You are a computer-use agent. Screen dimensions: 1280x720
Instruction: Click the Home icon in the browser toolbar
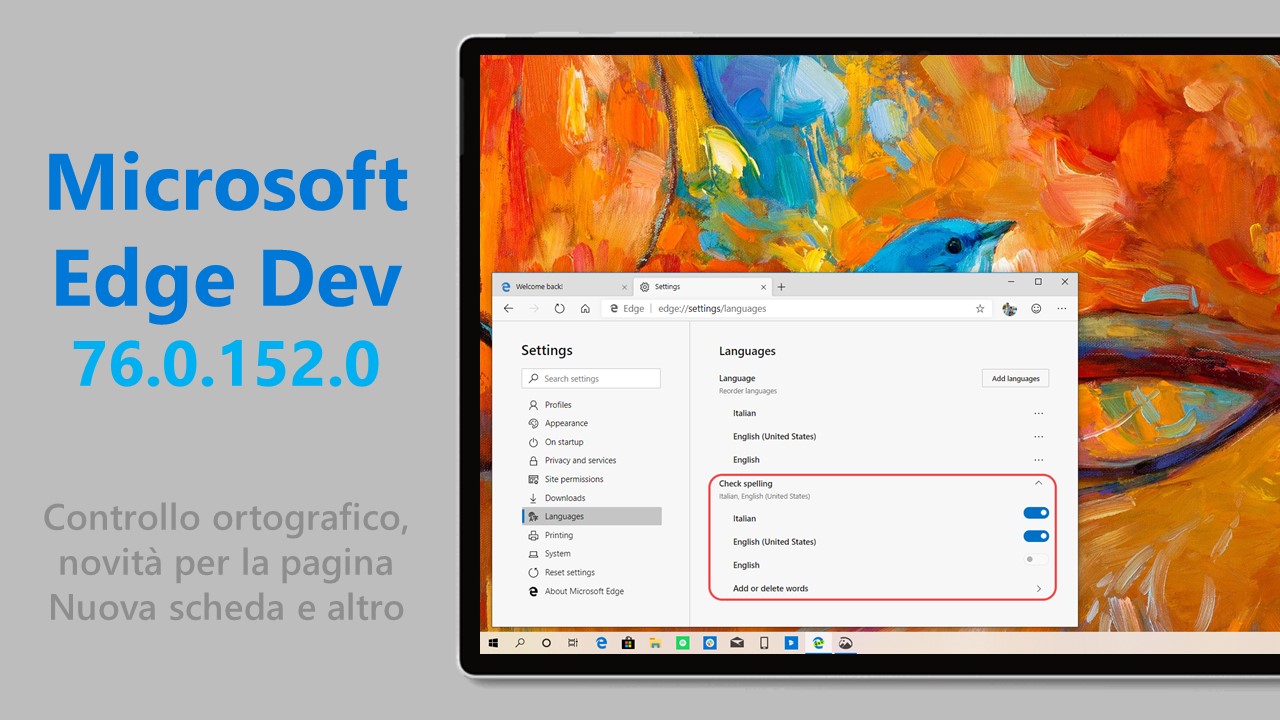click(x=584, y=309)
